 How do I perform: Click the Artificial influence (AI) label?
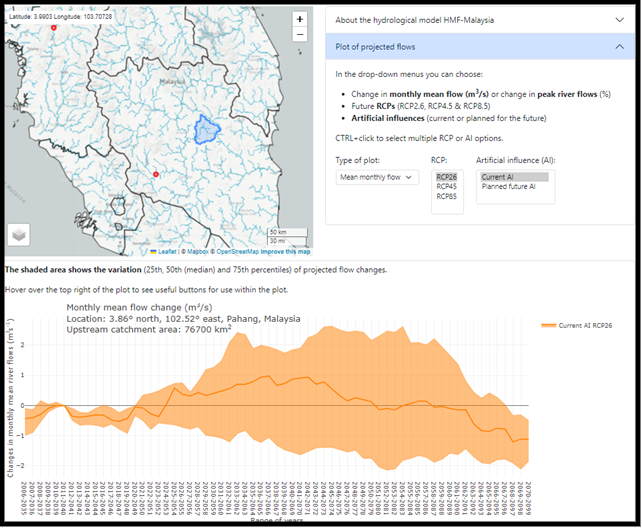point(515,160)
